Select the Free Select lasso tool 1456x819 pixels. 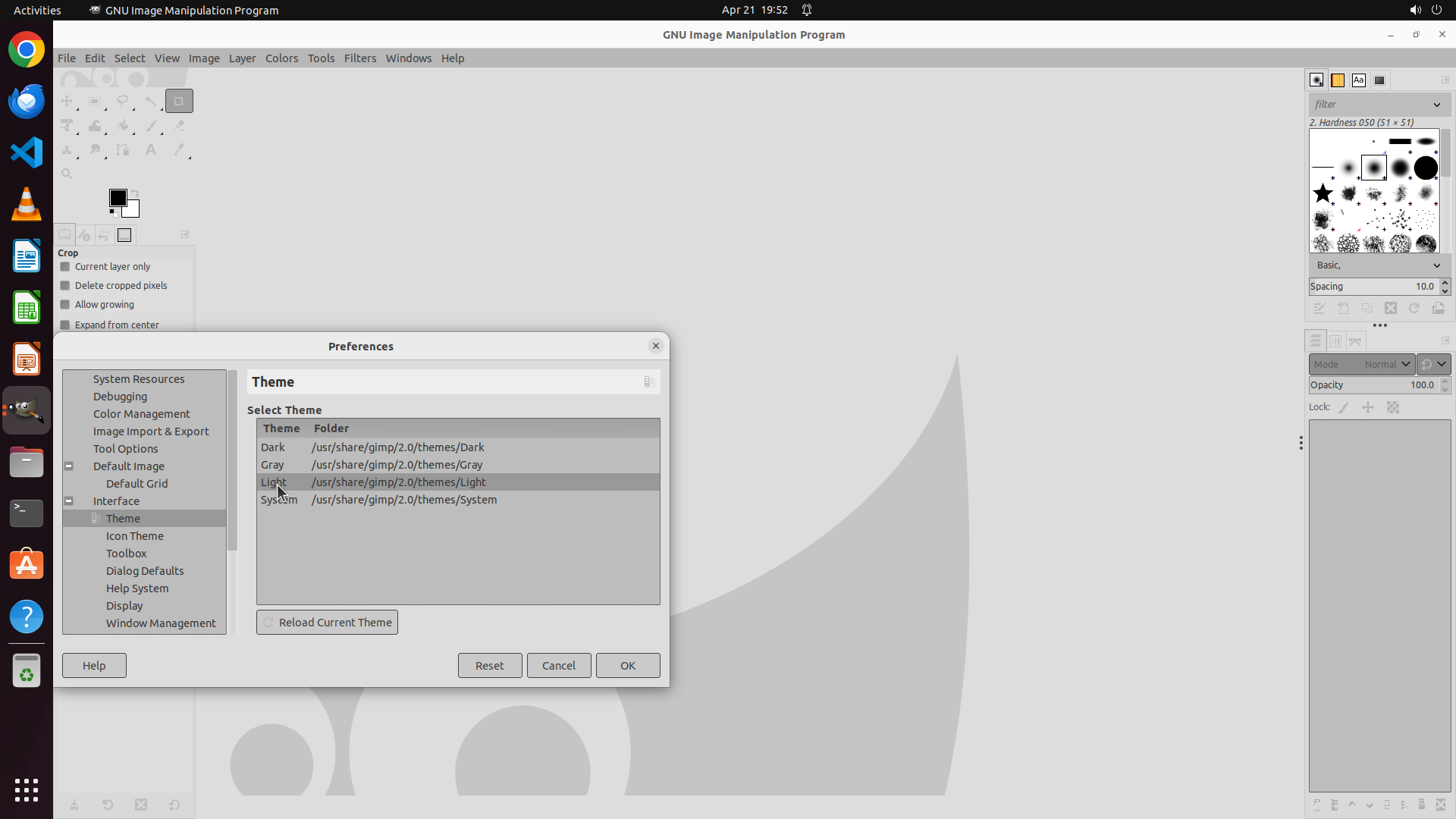coord(122,101)
